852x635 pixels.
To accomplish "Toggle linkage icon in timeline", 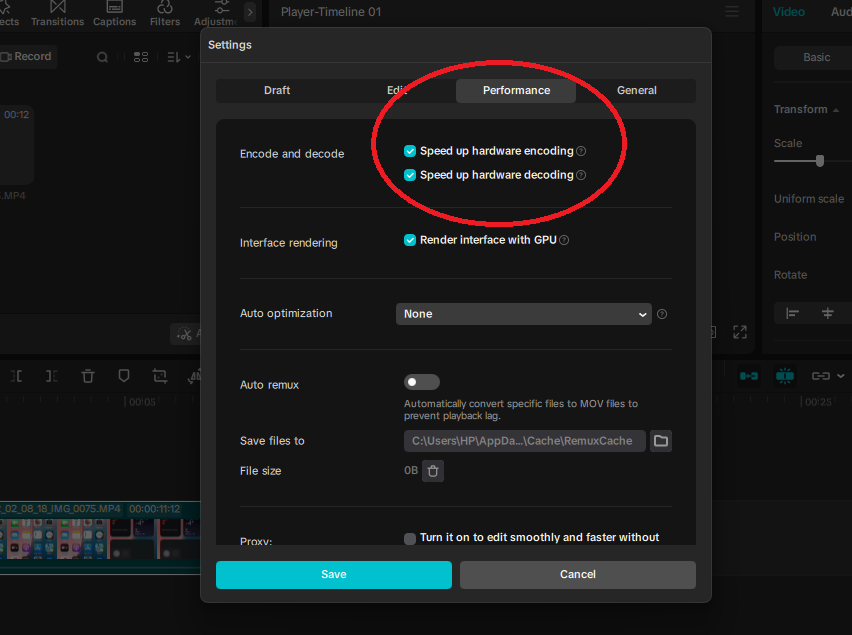I will (x=820, y=376).
